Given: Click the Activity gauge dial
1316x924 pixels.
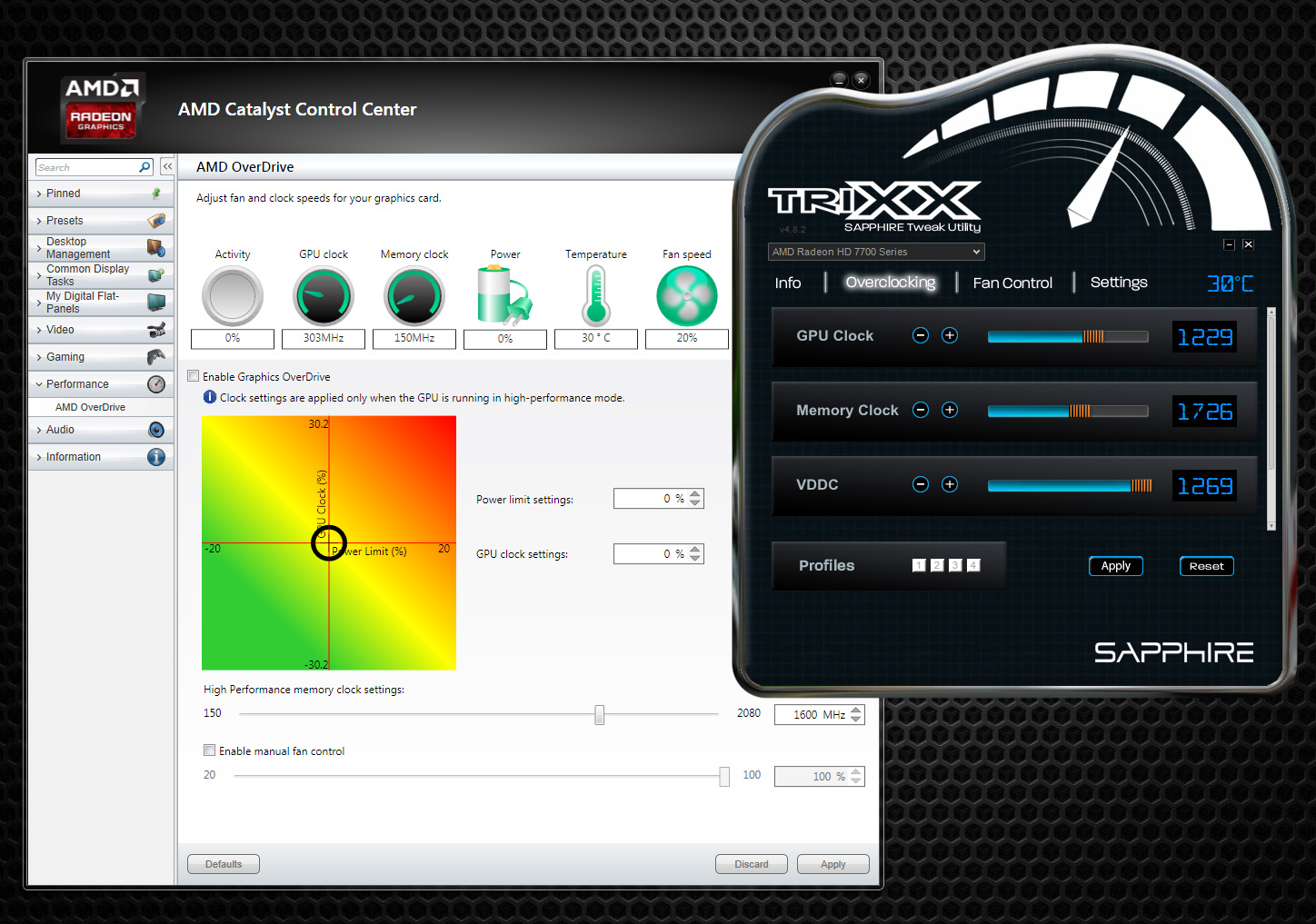Looking at the screenshot, I should (233, 296).
